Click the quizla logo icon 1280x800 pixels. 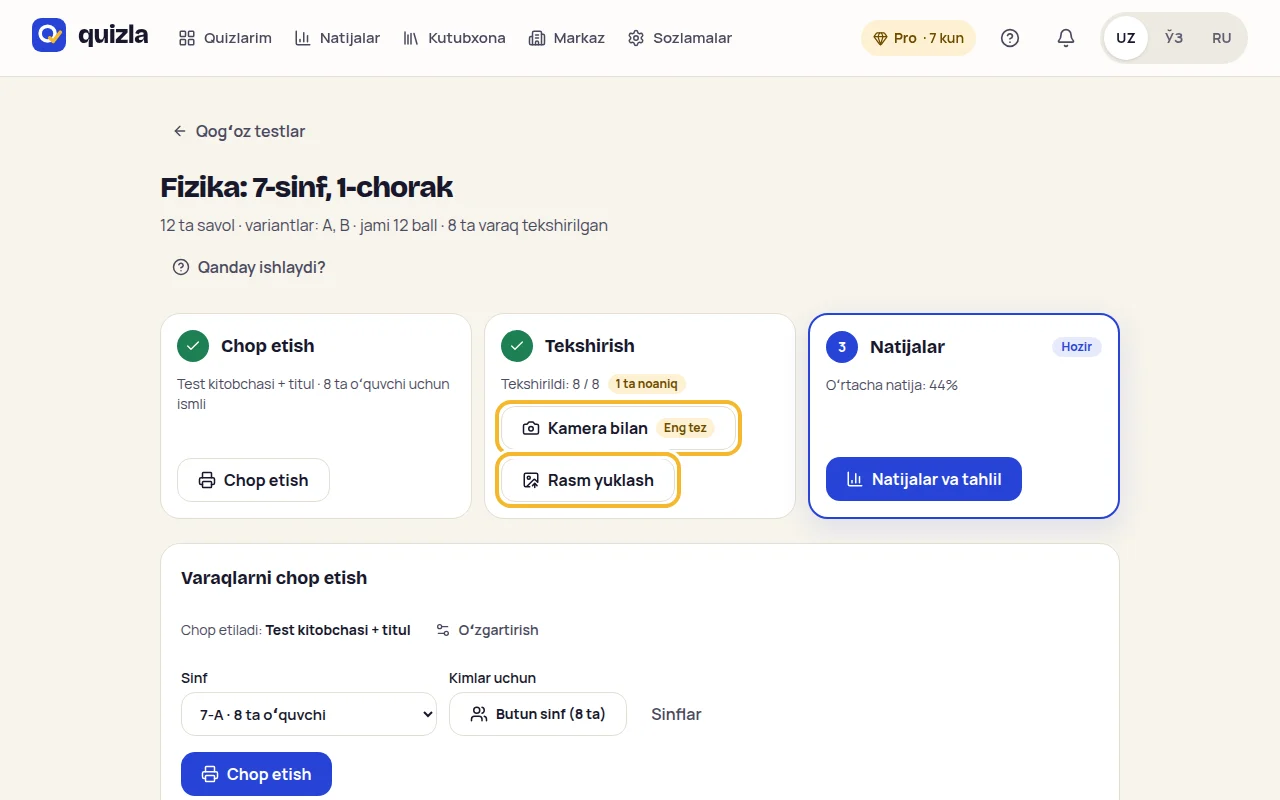[49, 35]
